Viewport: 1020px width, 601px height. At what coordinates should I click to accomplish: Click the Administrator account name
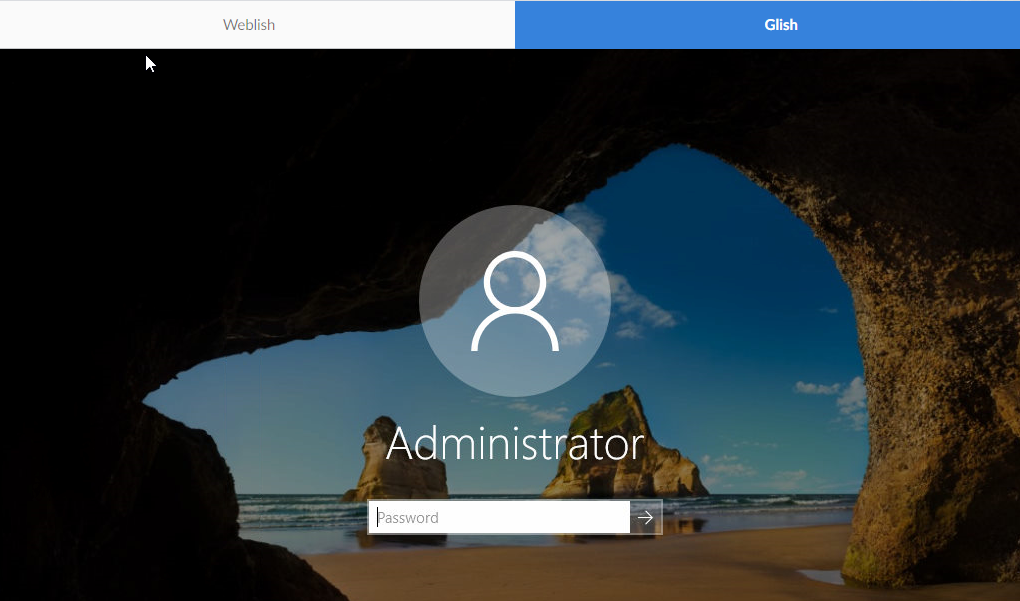514,444
